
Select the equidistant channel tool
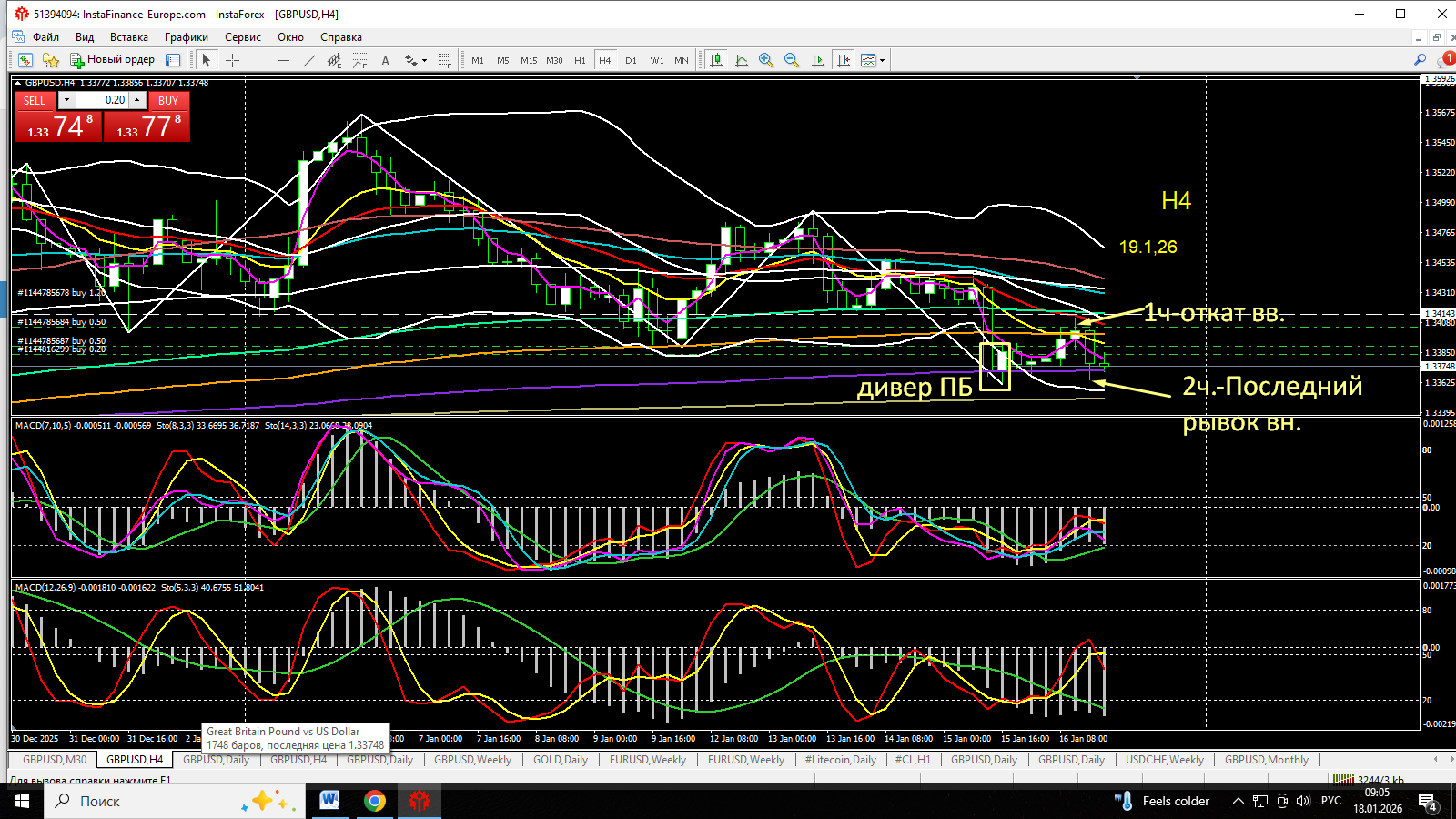335,60
